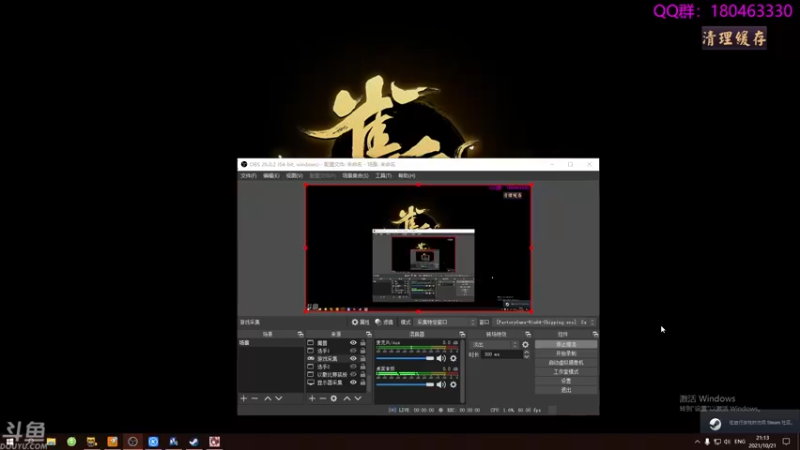The height and width of the screenshot is (450, 800).
Task: Open 桌面音频 audio settings gear
Action: [453, 385]
